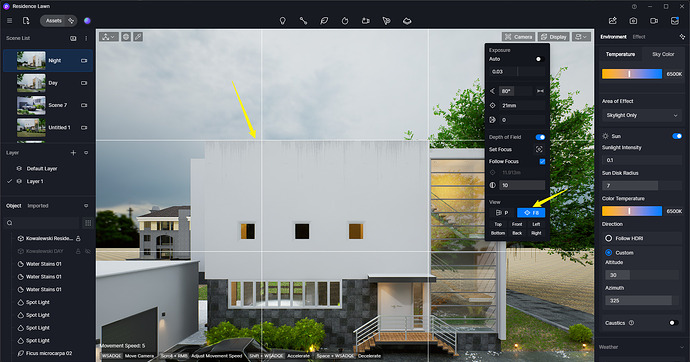Click the photo render camera icon

click(x=633, y=21)
